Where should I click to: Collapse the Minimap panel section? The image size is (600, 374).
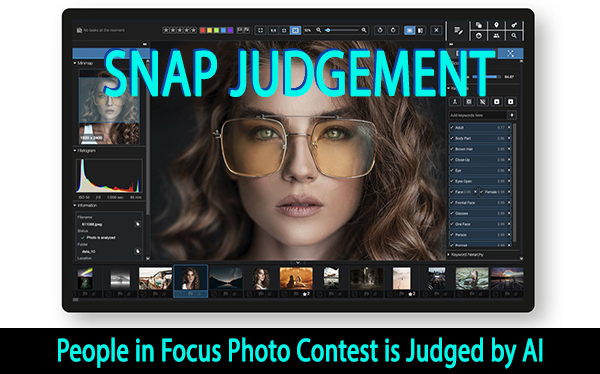click(75, 63)
